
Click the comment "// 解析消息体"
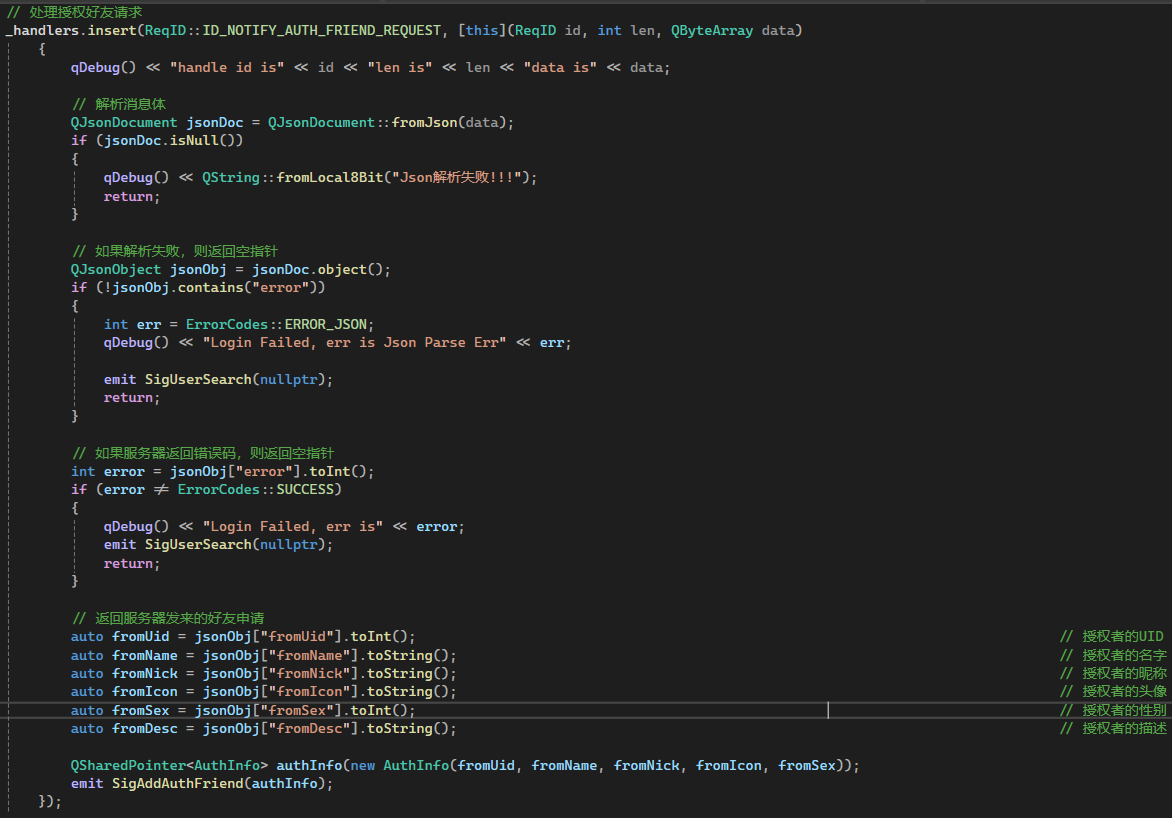pyautogui.click(x=119, y=104)
